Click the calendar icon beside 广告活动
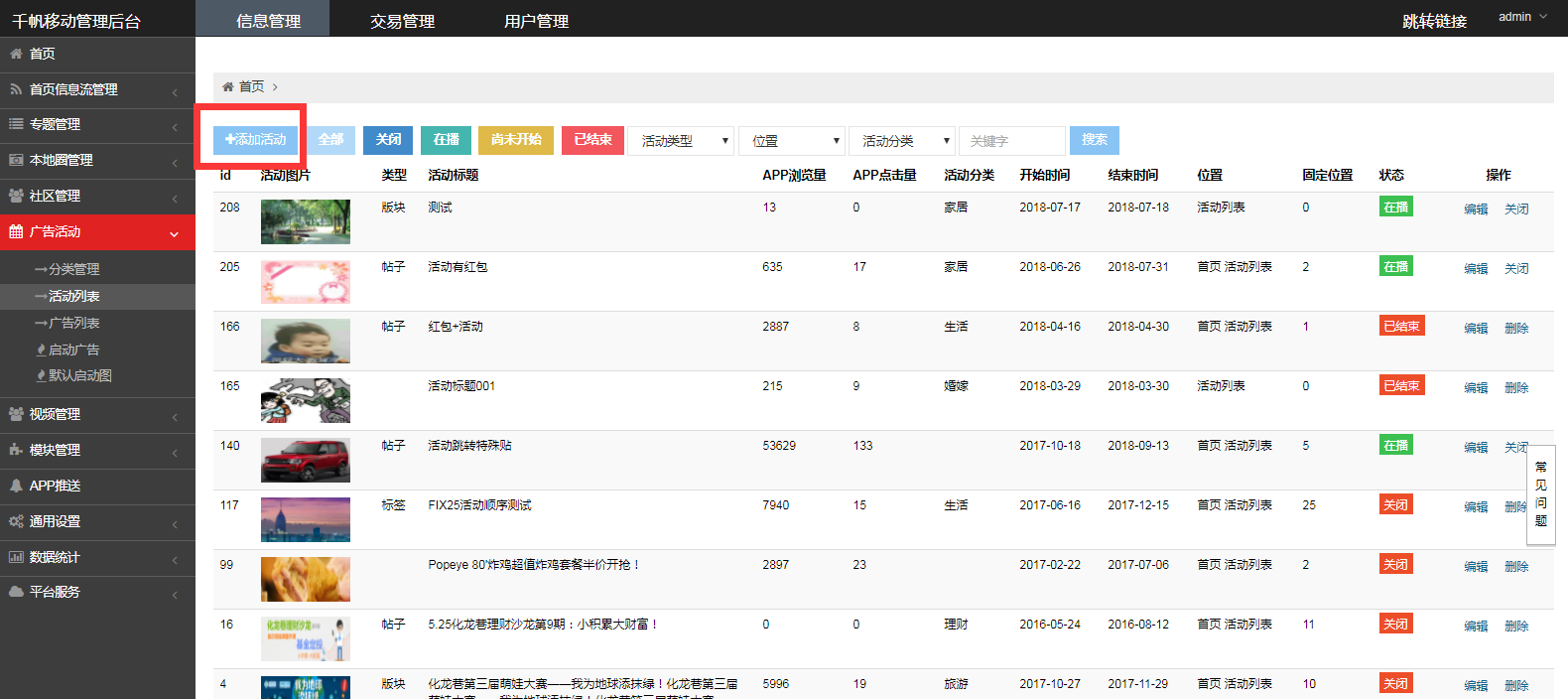The height and width of the screenshot is (699, 1568). [16, 231]
